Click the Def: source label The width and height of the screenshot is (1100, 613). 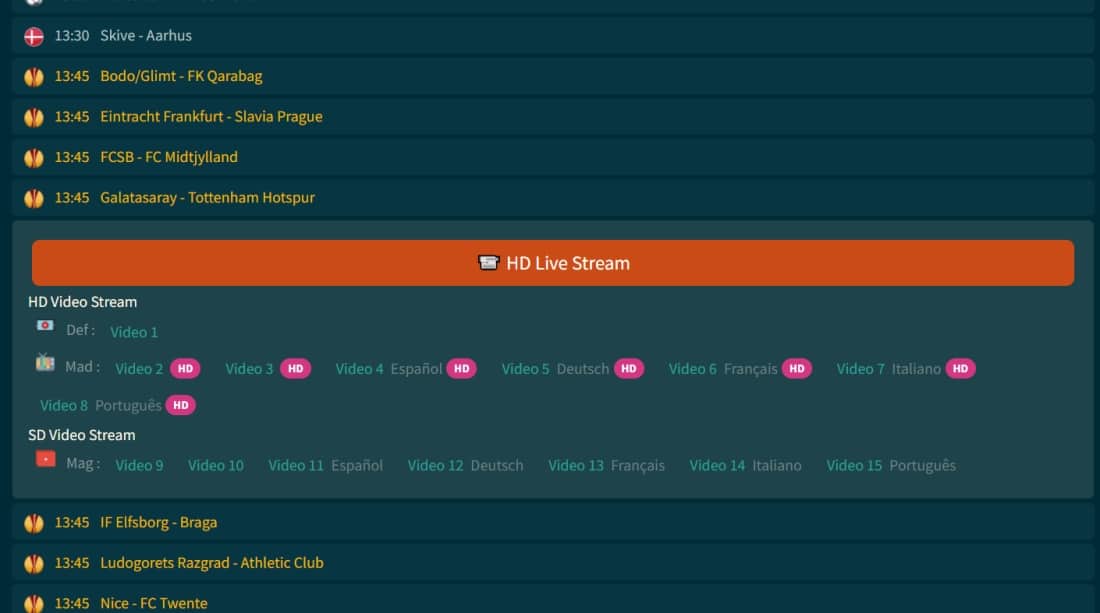coord(81,330)
